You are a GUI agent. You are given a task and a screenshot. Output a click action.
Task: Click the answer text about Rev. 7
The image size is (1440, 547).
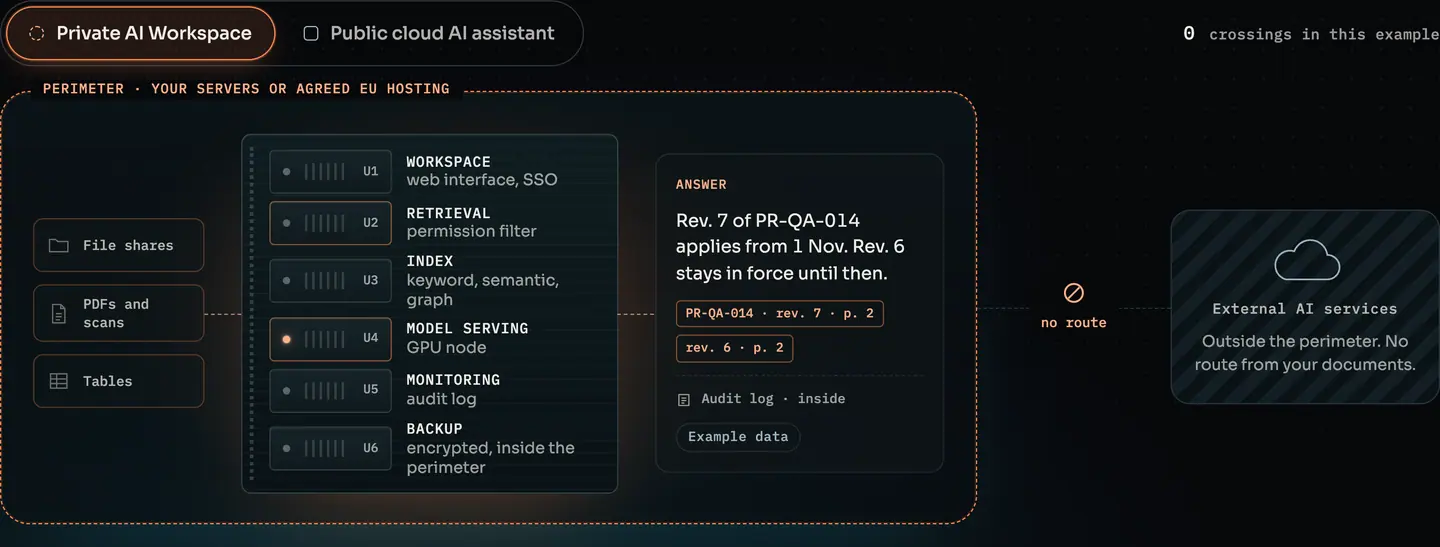tap(790, 246)
